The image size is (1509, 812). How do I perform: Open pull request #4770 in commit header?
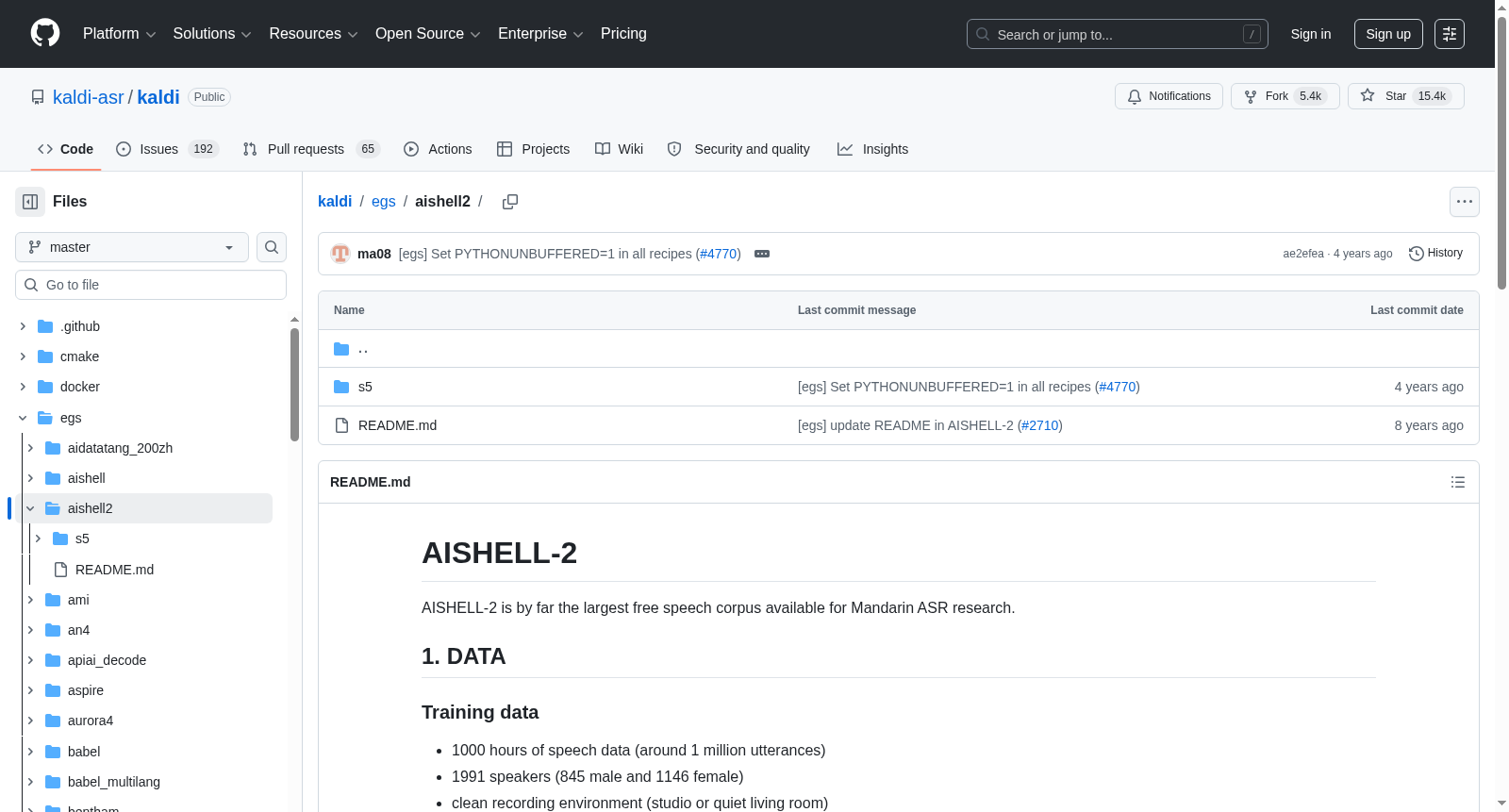(x=719, y=254)
